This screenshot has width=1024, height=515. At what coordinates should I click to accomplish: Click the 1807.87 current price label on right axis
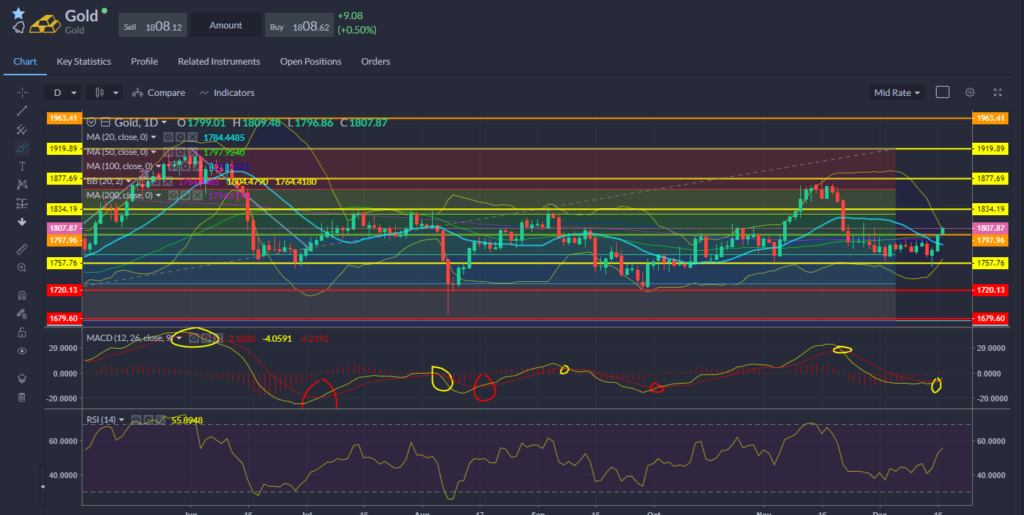pos(989,228)
